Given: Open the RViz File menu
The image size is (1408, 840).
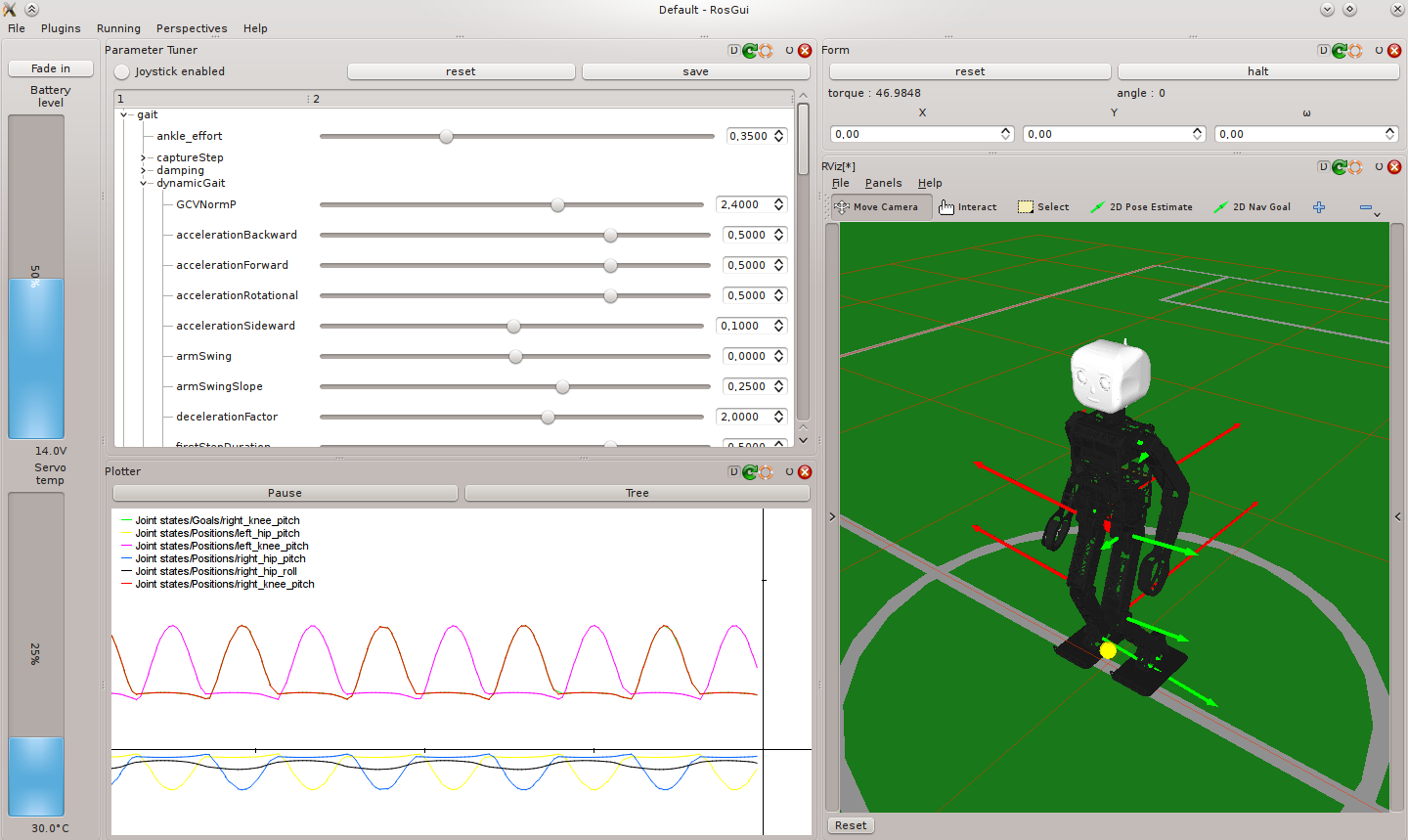Looking at the screenshot, I should click(841, 183).
